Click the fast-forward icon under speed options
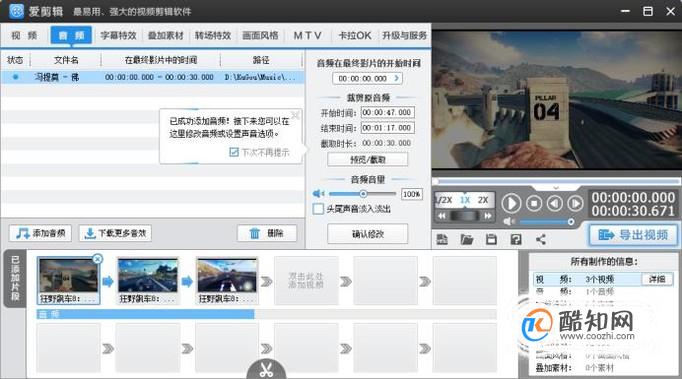This screenshot has height=379, width=682. pyautogui.click(x=488, y=216)
